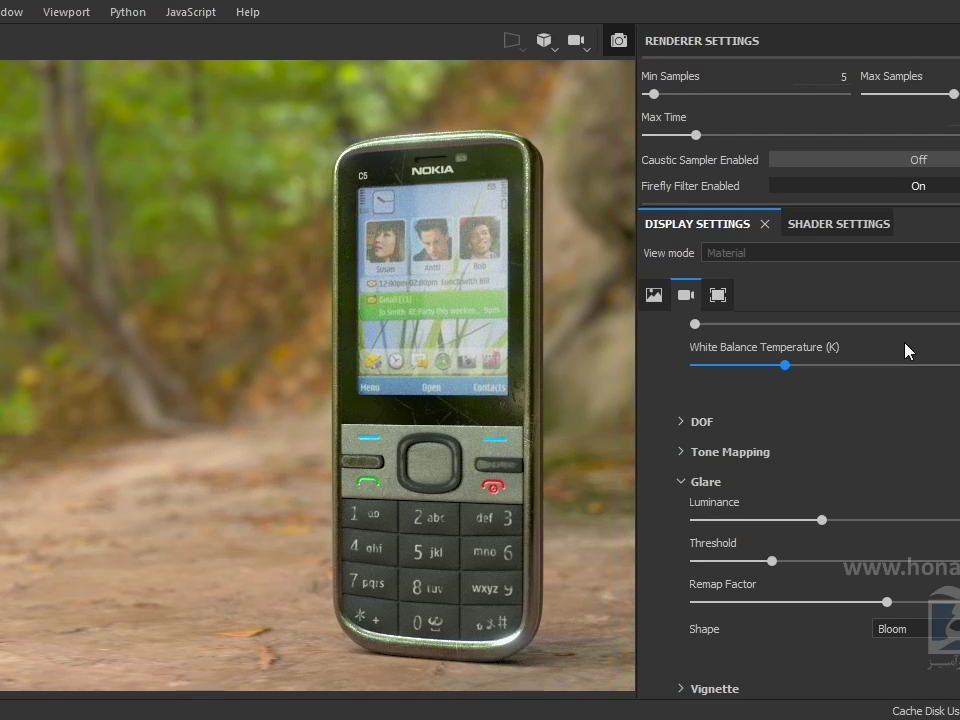This screenshot has width=960, height=720.
Task: Click the White Balance Temperature slider handle
Action: (785, 366)
